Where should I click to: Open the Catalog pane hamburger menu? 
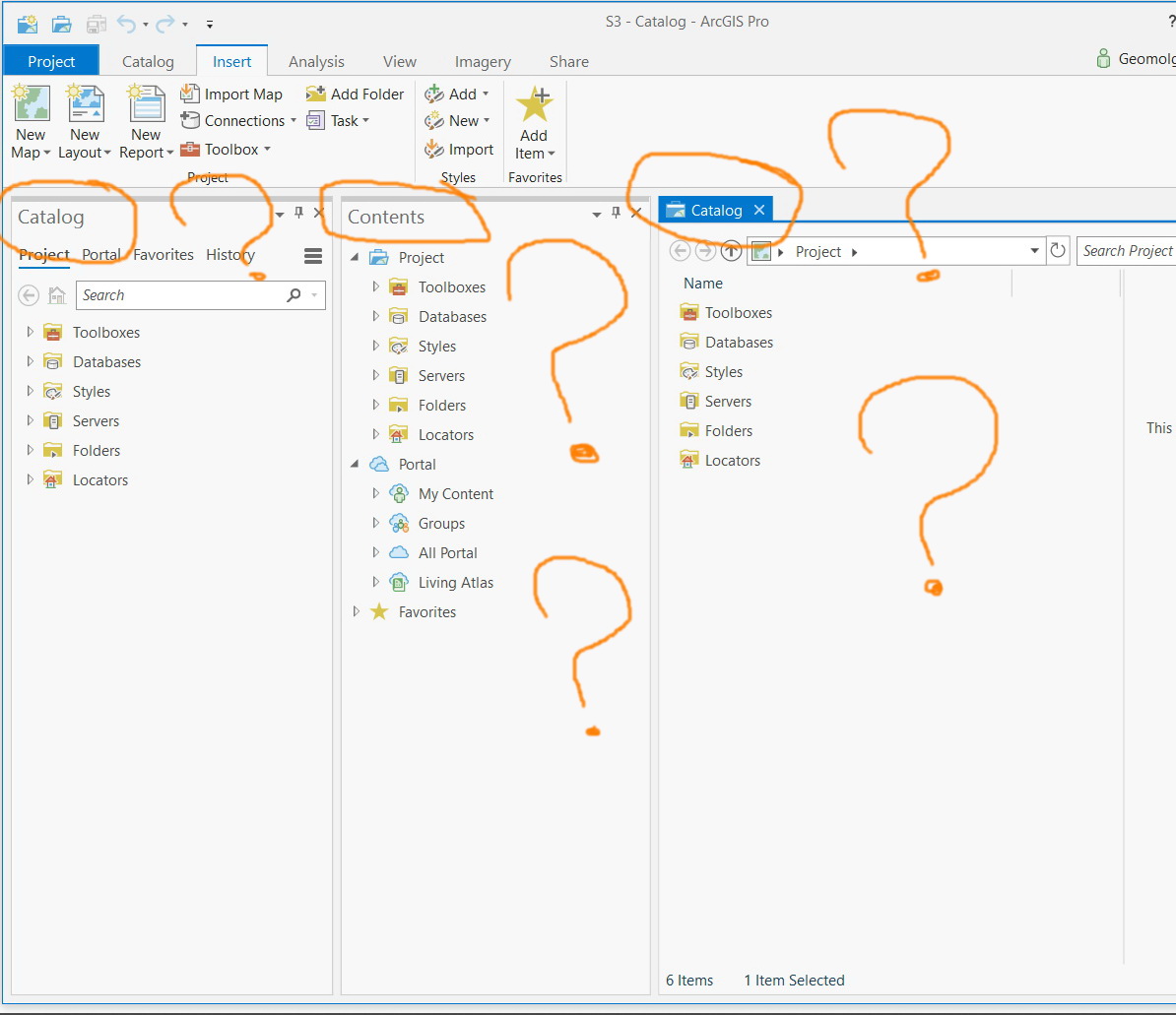tap(313, 256)
